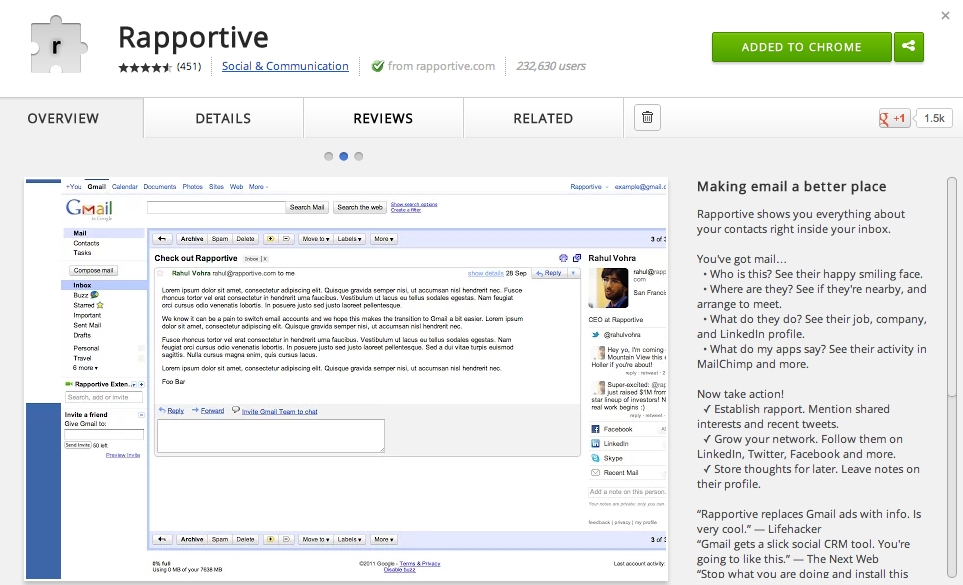Click the "Now take action!" line
Screen dimensions: 963x585
coord(740,394)
